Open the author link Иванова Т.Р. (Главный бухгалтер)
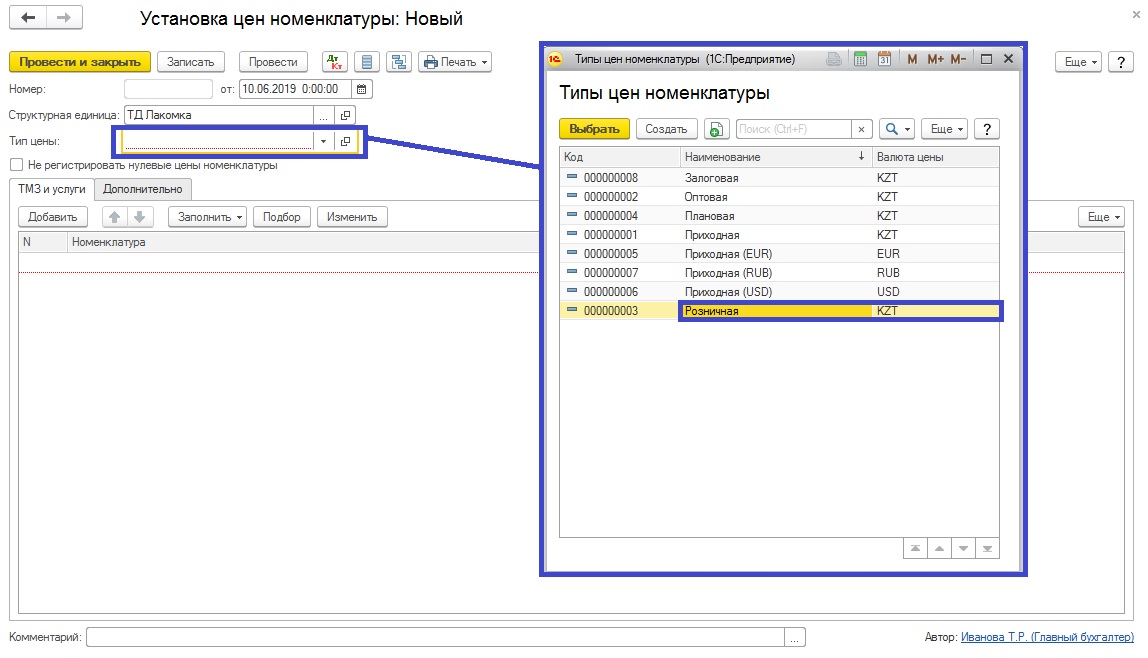This screenshot has height=658, width=1148. tap(1047, 638)
